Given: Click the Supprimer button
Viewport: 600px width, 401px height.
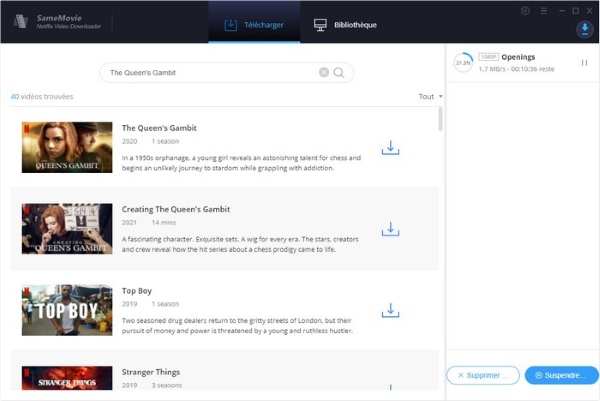Looking at the screenshot, I should coord(483,375).
